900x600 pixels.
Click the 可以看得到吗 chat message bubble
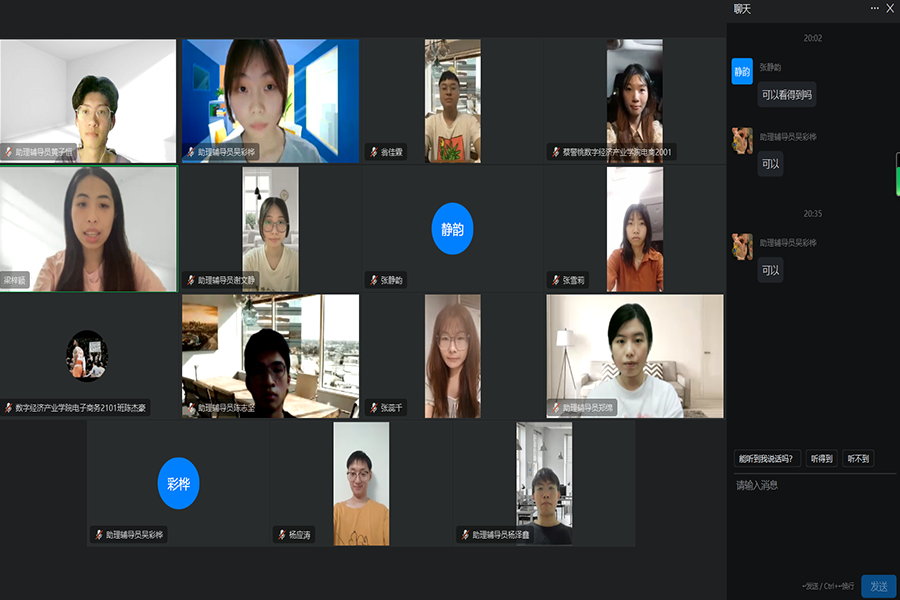[x=787, y=95]
